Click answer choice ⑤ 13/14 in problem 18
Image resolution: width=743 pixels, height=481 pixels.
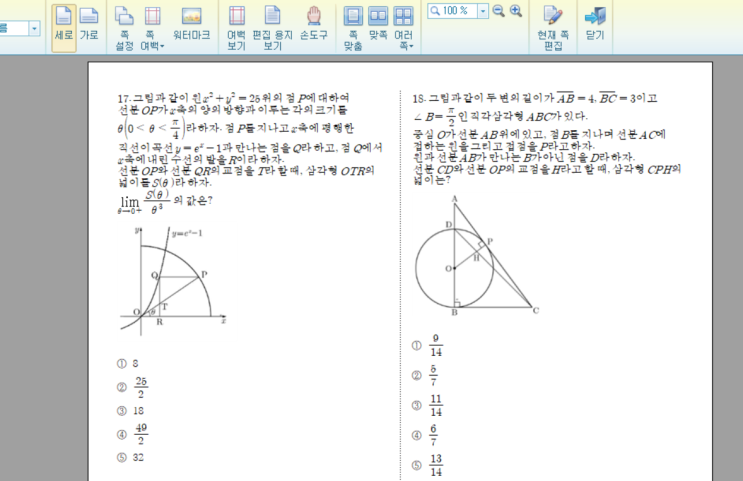tap(427, 465)
